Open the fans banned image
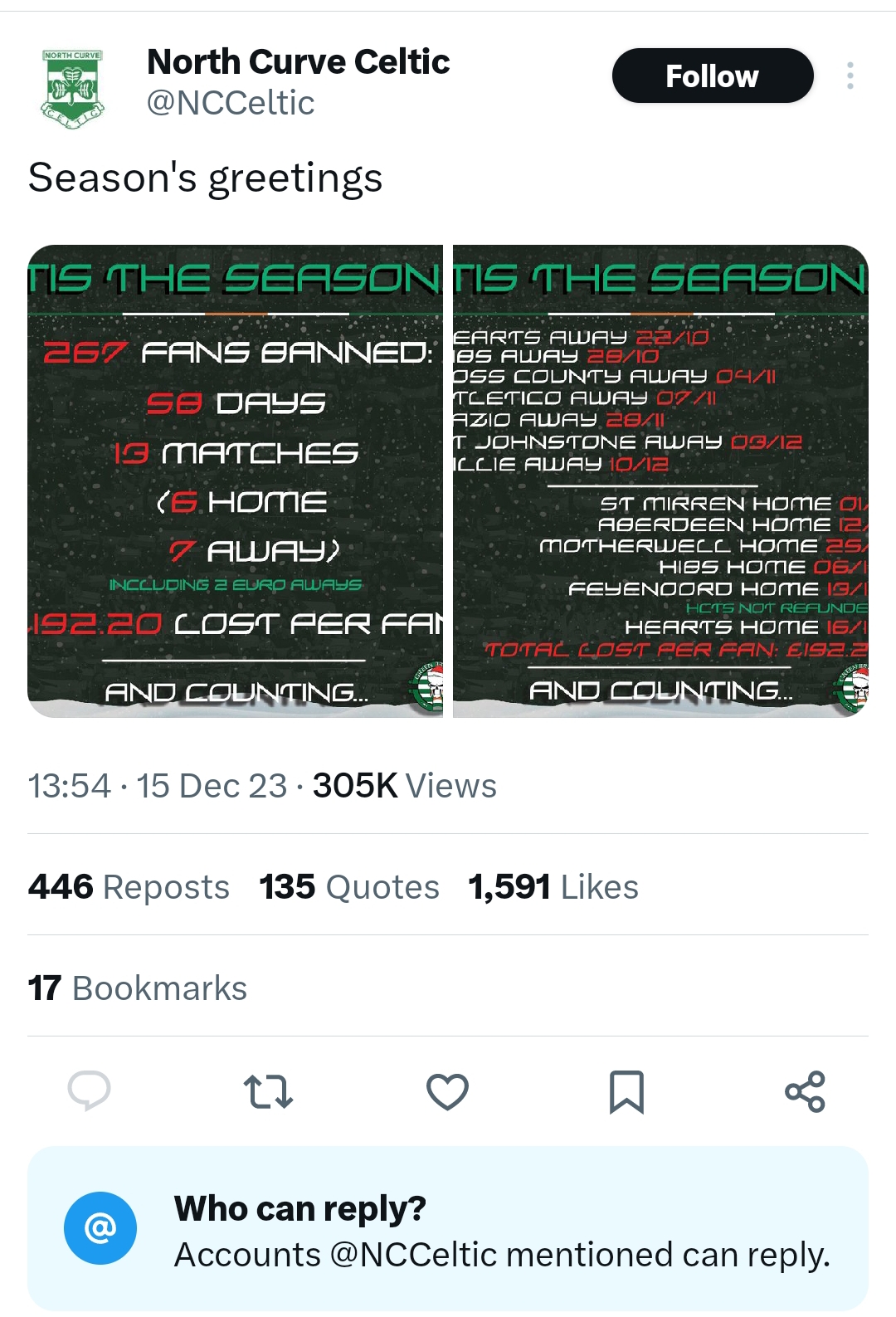Image resolution: width=896 pixels, height=1317 pixels. coord(236,480)
